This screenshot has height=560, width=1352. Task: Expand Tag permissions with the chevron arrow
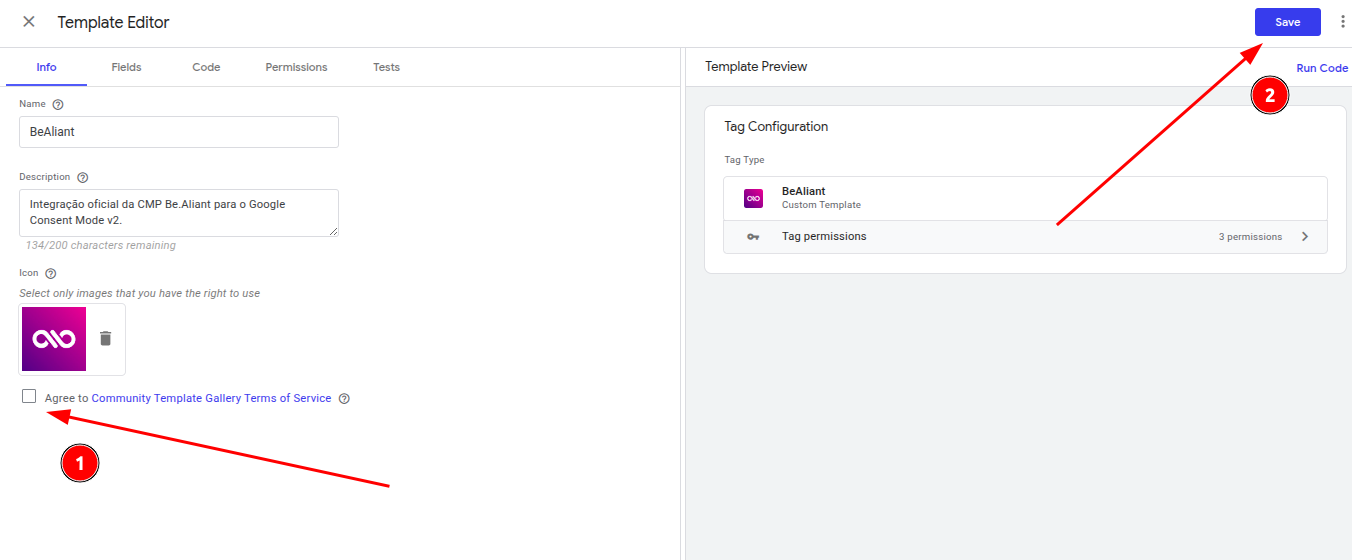(x=1305, y=237)
